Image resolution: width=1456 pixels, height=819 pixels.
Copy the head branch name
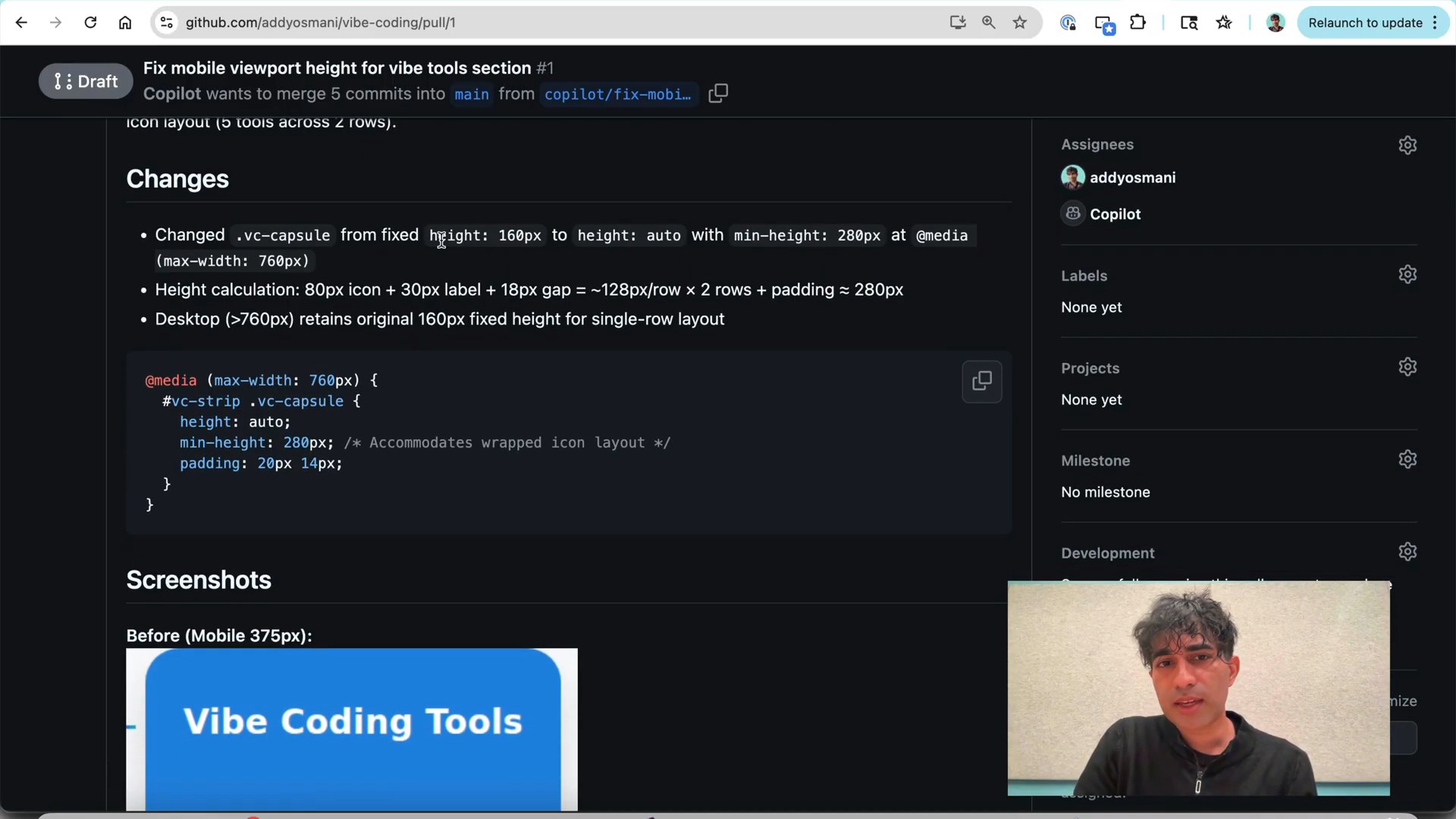click(x=718, y=93)
